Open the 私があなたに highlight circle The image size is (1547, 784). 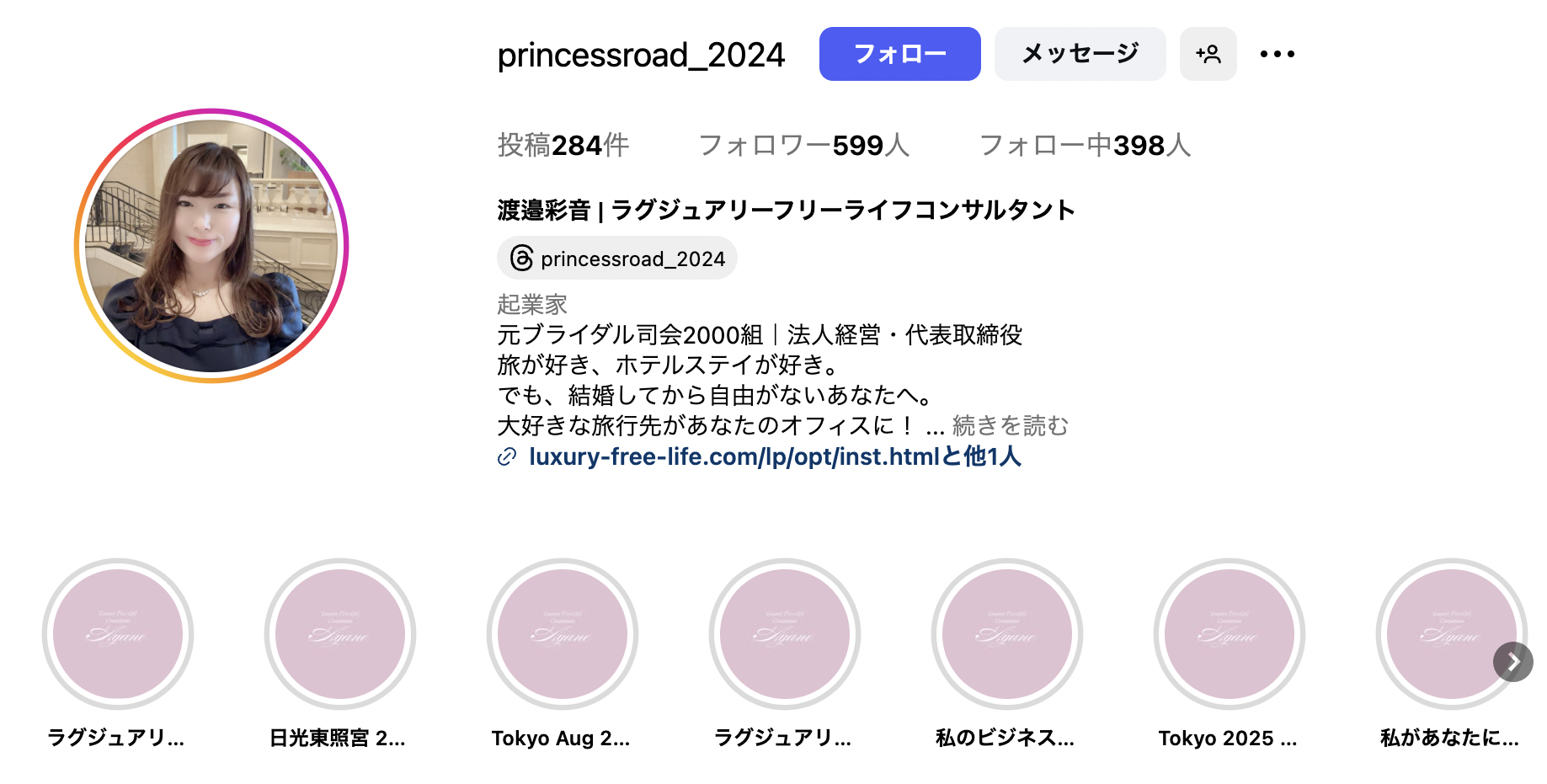point(1443,634)
